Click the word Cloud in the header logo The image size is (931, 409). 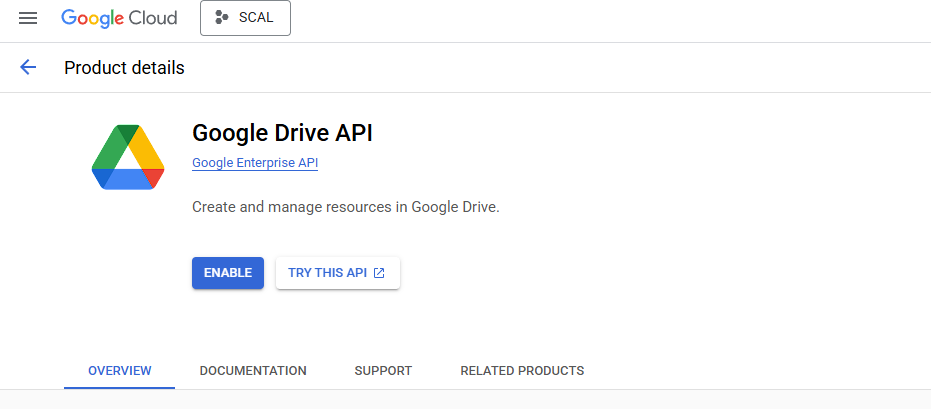click(x=150, y=18)
